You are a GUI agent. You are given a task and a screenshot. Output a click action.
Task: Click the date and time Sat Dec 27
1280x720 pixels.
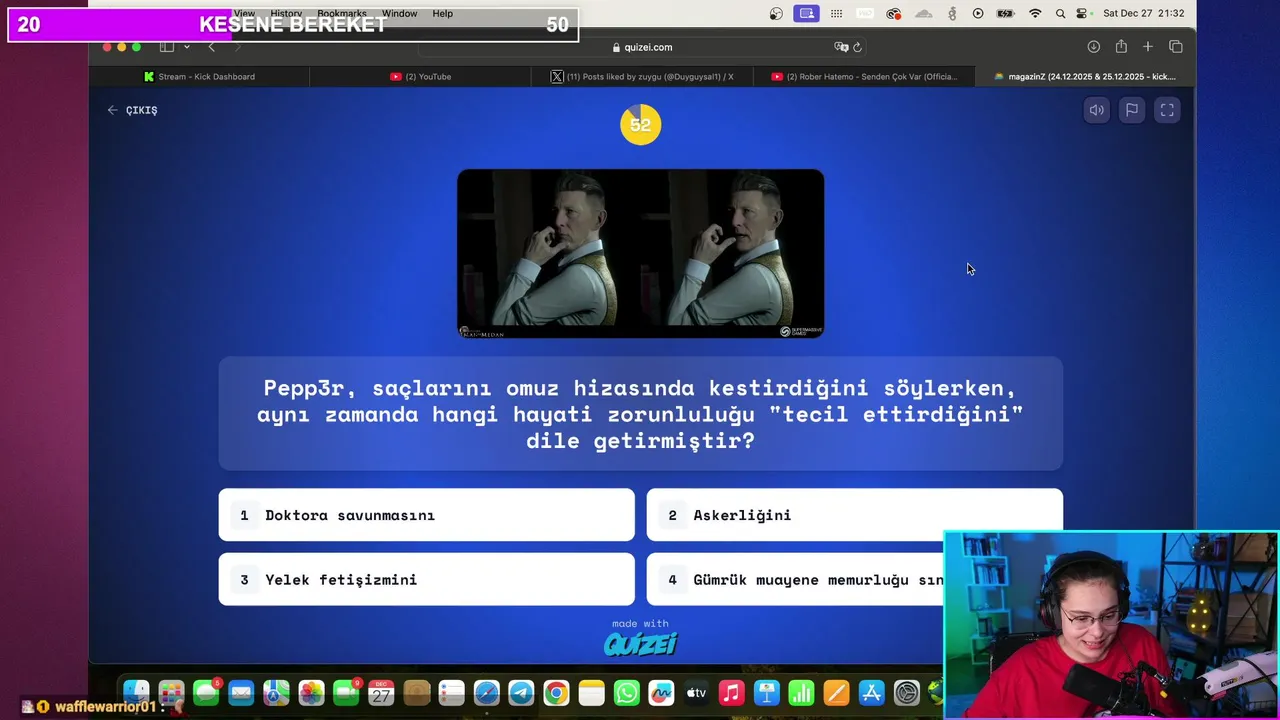tap(1144, 13)
